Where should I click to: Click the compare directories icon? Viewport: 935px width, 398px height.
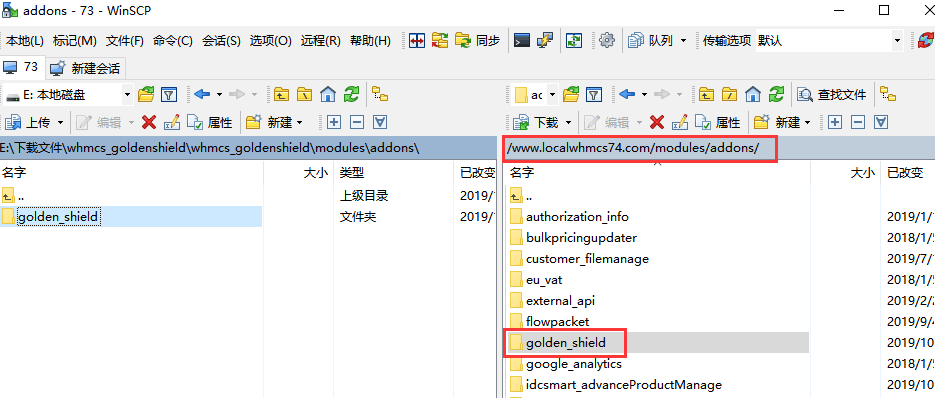point(416,41)
